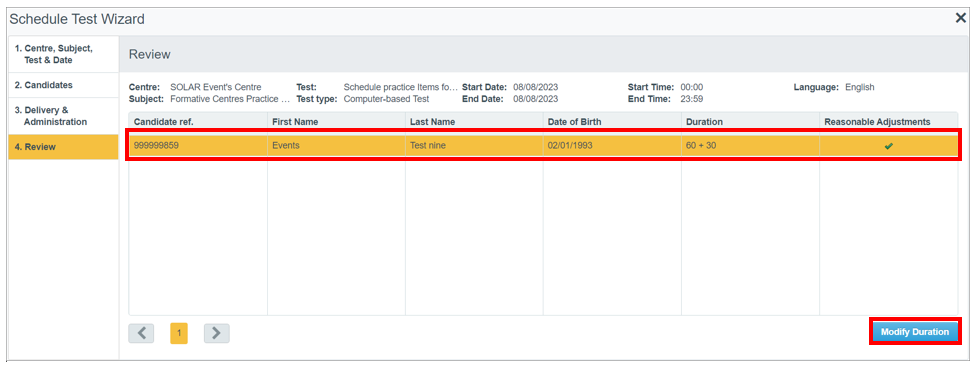Click the duration cell 60 + 30
The width and height of the screenshot is (976, 367).
[x=751, y=146]
